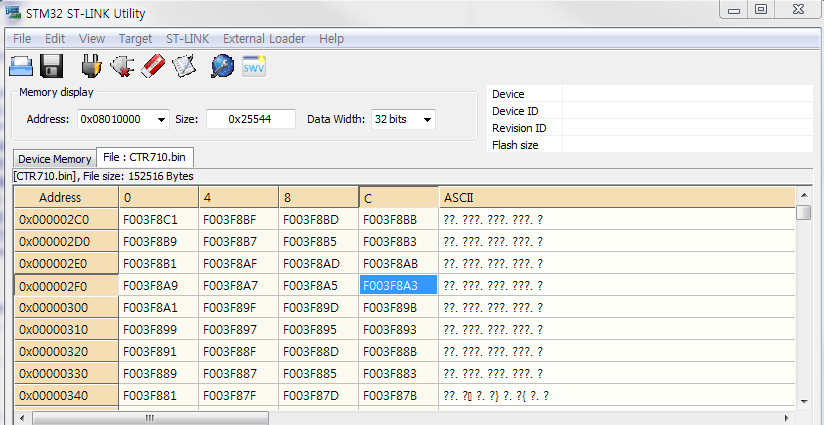Viewport: 824px width, 425px height.
Task: Switch to the Device Memory tab
Action: point(55,159)
